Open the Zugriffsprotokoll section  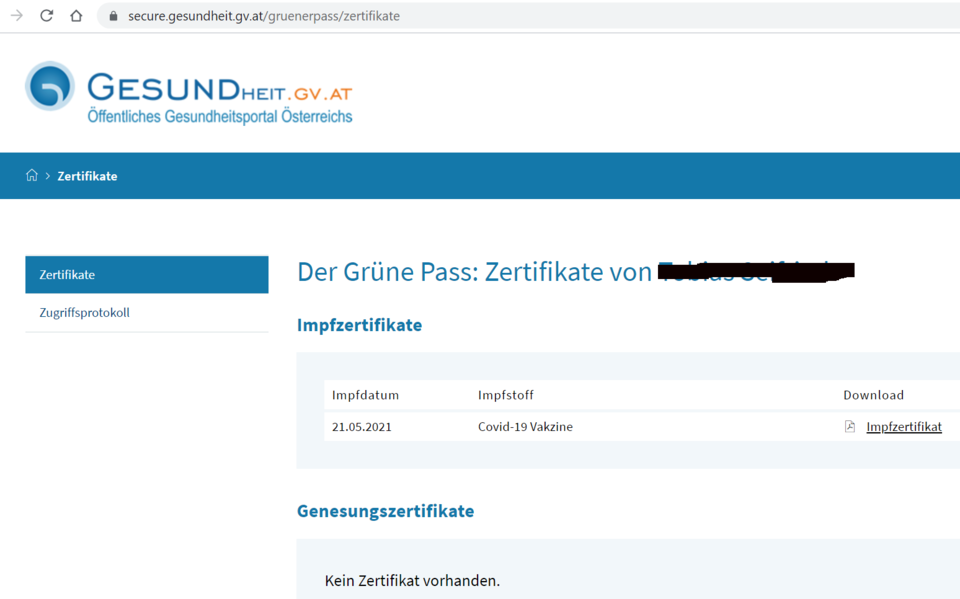(x=88, y=312)
